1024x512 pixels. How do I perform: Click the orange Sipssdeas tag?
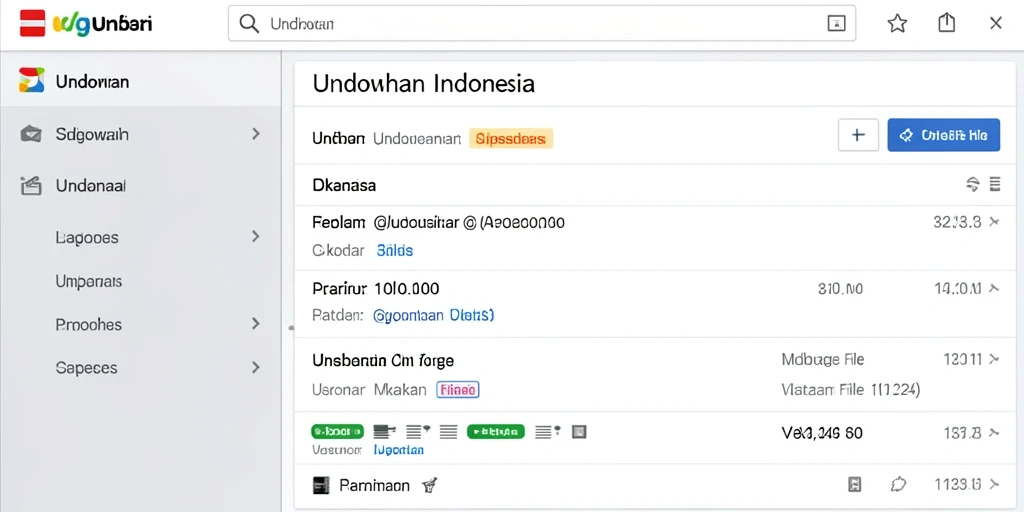(511, 138)
